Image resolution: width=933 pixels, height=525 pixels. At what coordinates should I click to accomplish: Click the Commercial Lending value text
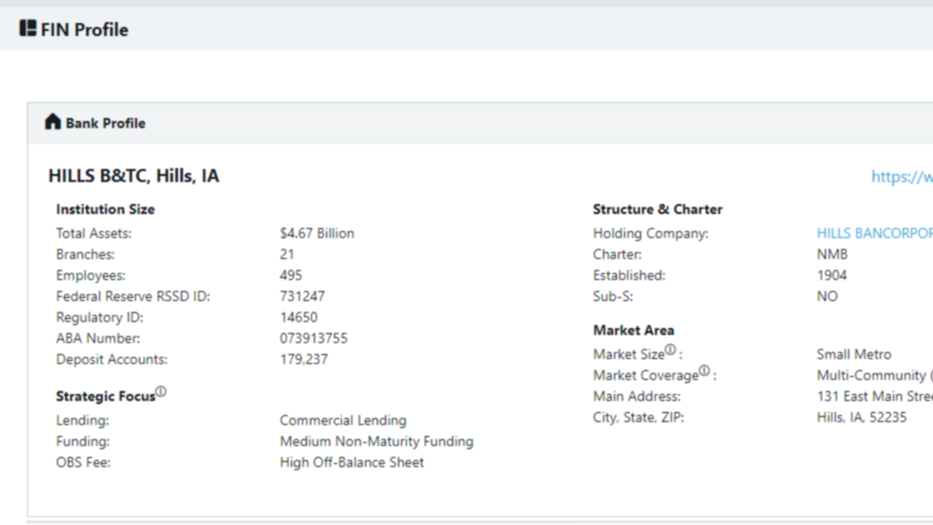tap(343, 420)
